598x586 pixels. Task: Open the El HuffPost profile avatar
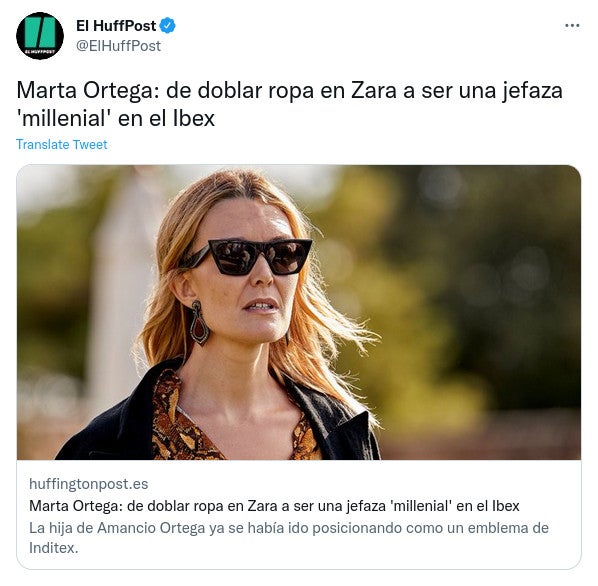click(40, 35)
